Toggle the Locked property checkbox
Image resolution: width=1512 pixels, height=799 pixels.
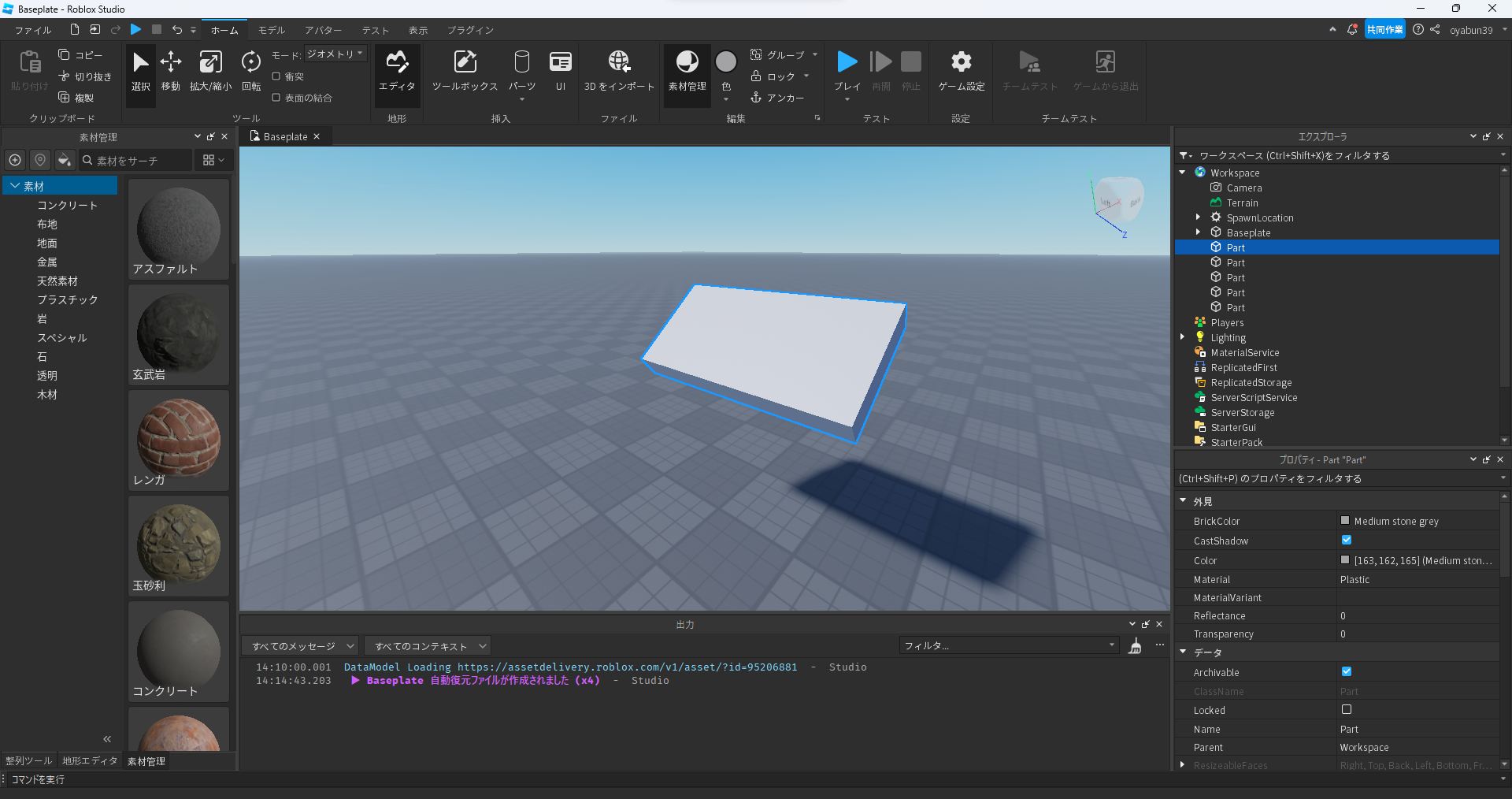[1347, 710]
